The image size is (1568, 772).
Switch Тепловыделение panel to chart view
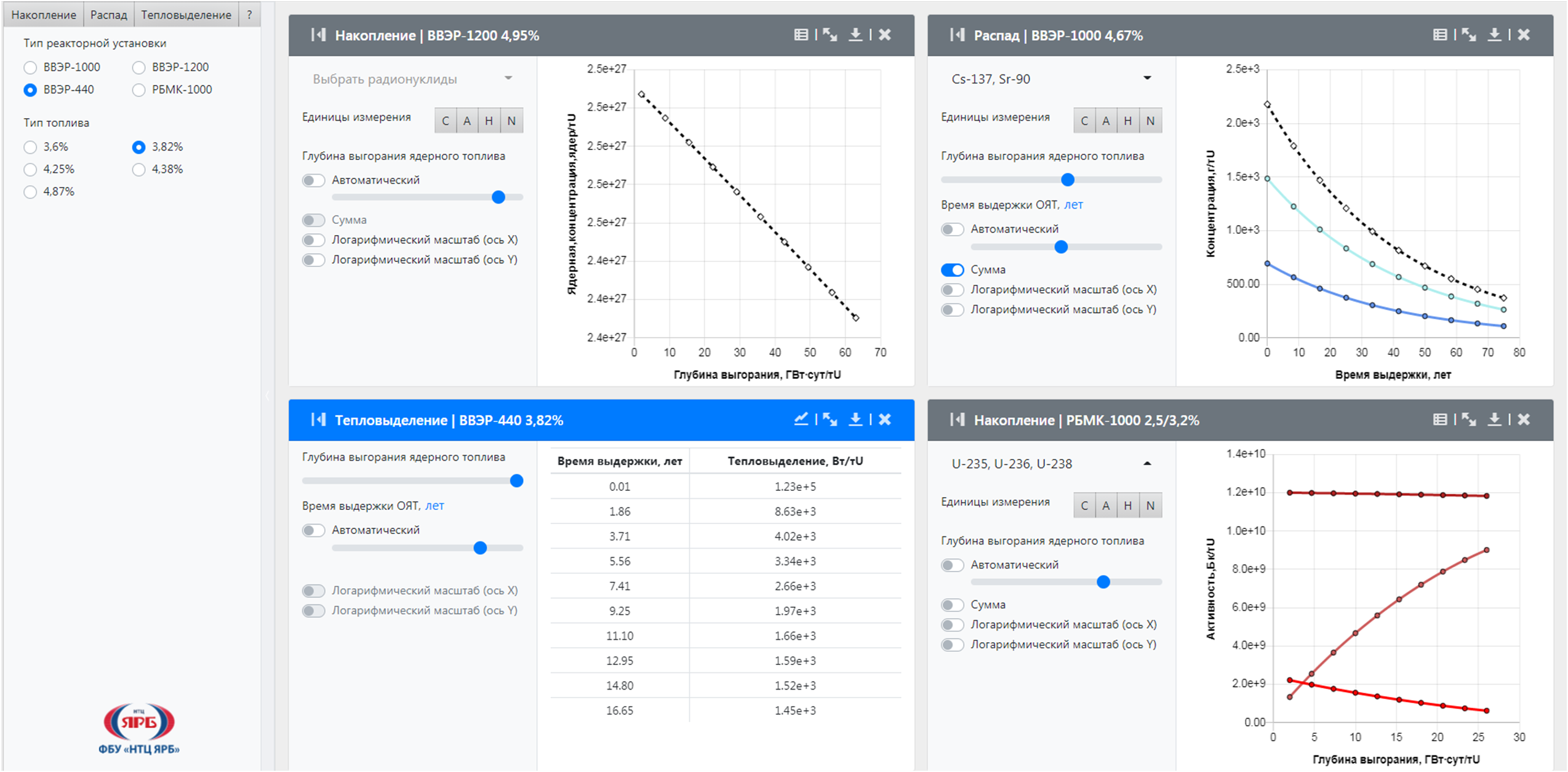pyautogui.click(x=800, y=420)
